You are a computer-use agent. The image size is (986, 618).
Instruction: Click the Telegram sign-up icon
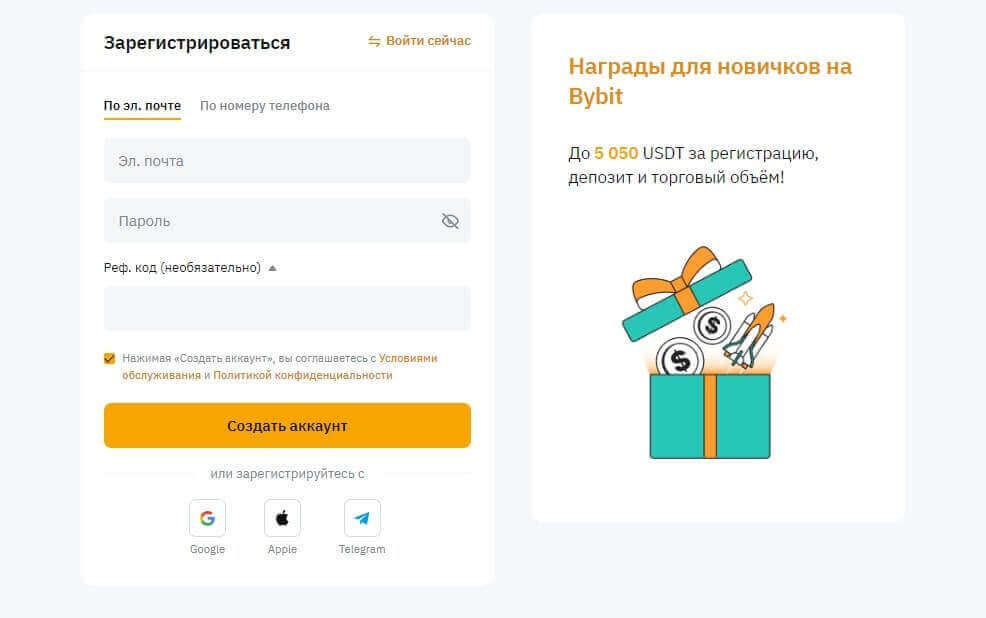coord(362,518)
